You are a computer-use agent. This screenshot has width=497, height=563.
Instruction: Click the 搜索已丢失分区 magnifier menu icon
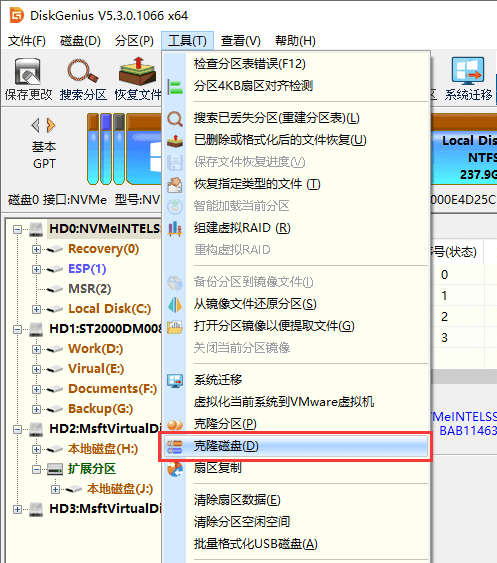click(175, 118)
